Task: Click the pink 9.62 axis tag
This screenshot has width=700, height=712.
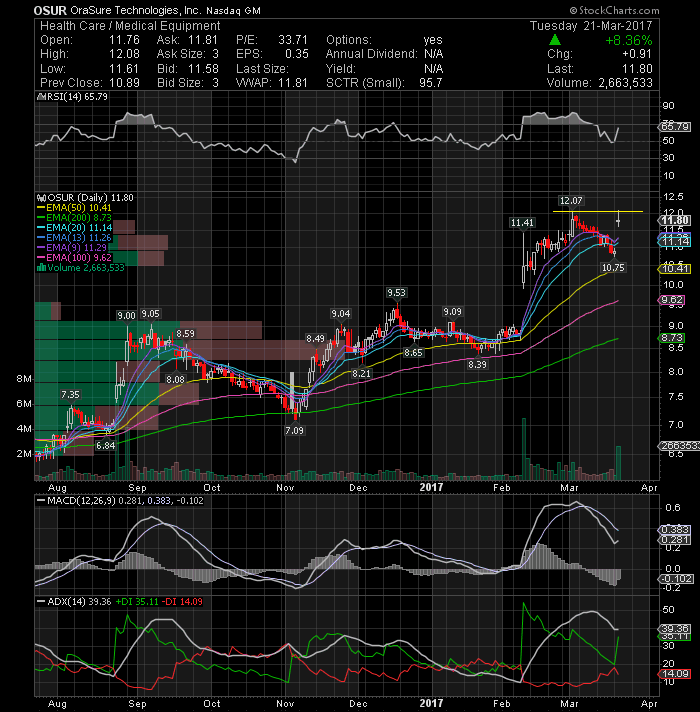Action: [x=672, y=300]
